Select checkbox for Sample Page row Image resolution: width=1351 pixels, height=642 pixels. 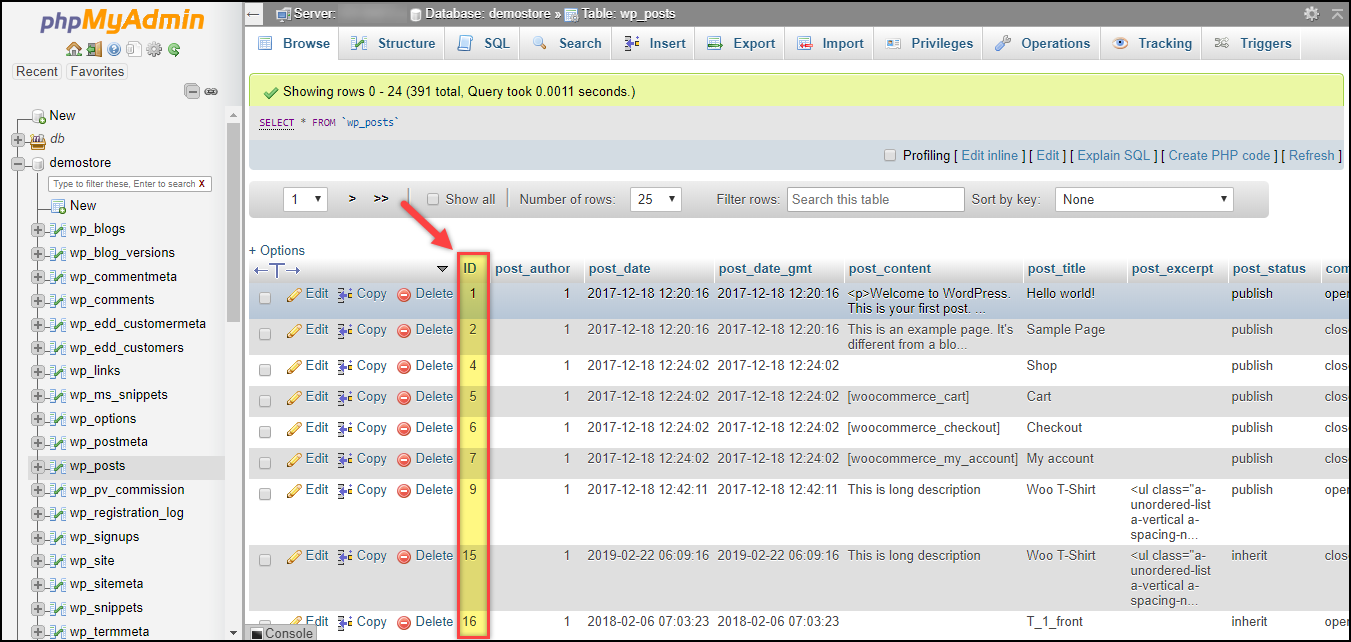click(x=265, y=332)
